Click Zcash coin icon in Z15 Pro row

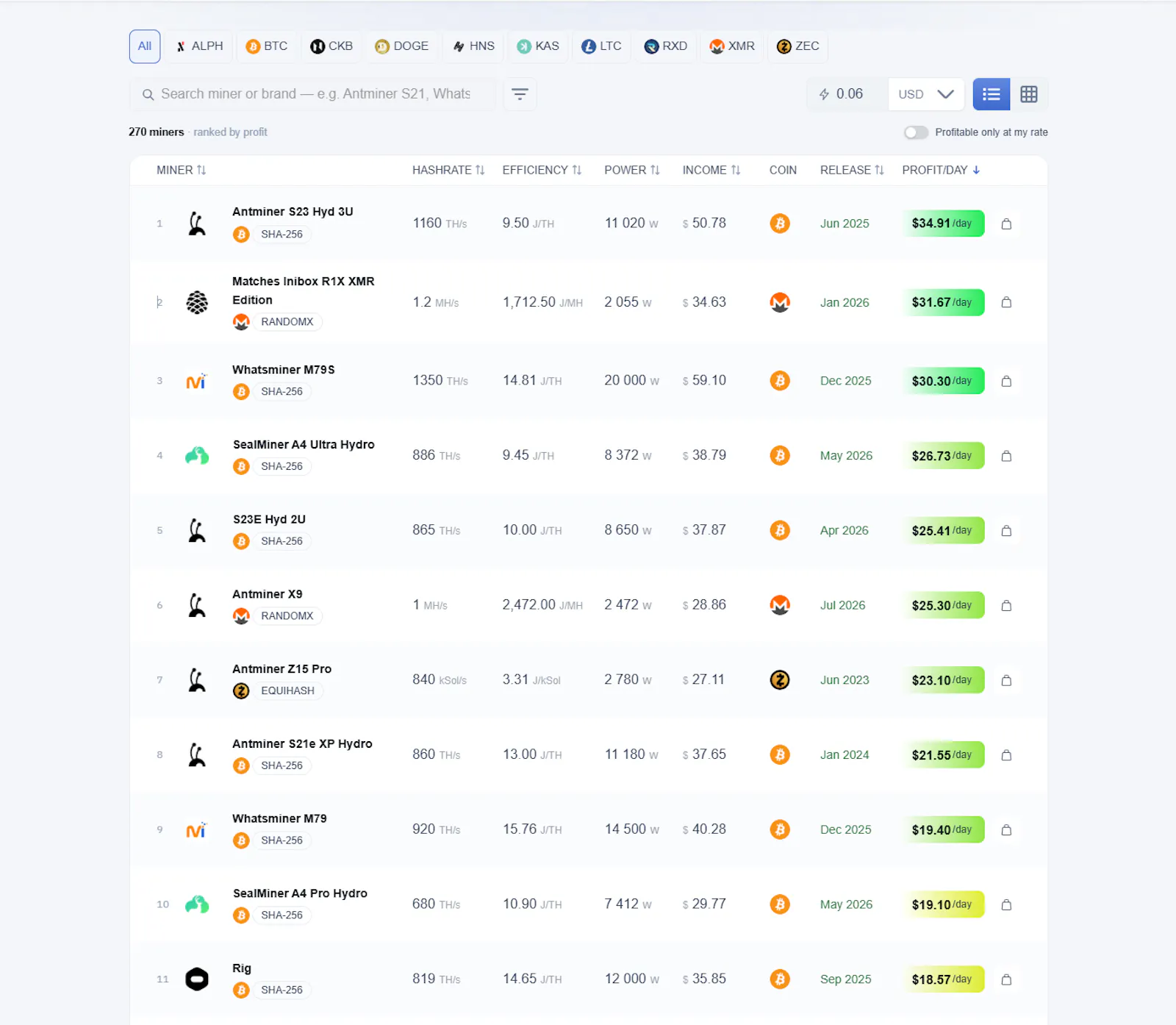point(780,680)
